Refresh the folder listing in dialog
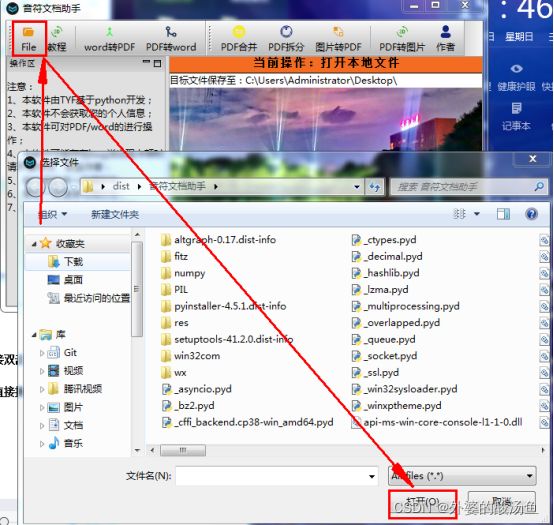The image size is (554, 525). coord(375,187)
